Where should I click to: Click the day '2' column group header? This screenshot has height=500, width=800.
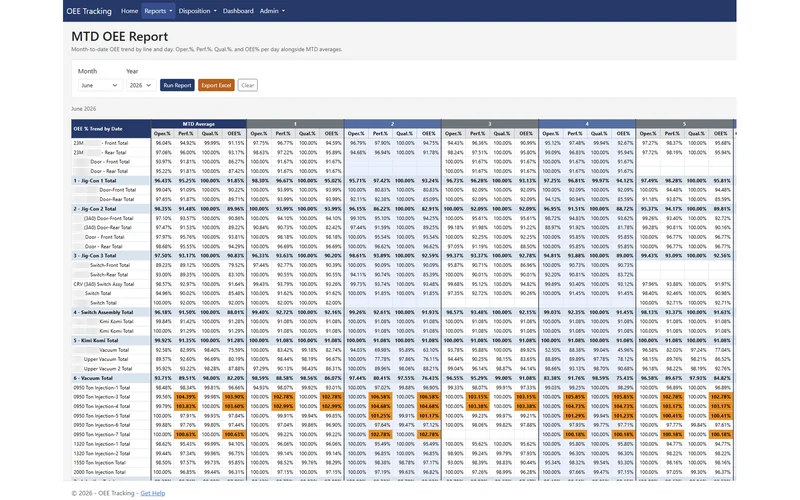tap(392, 124)
